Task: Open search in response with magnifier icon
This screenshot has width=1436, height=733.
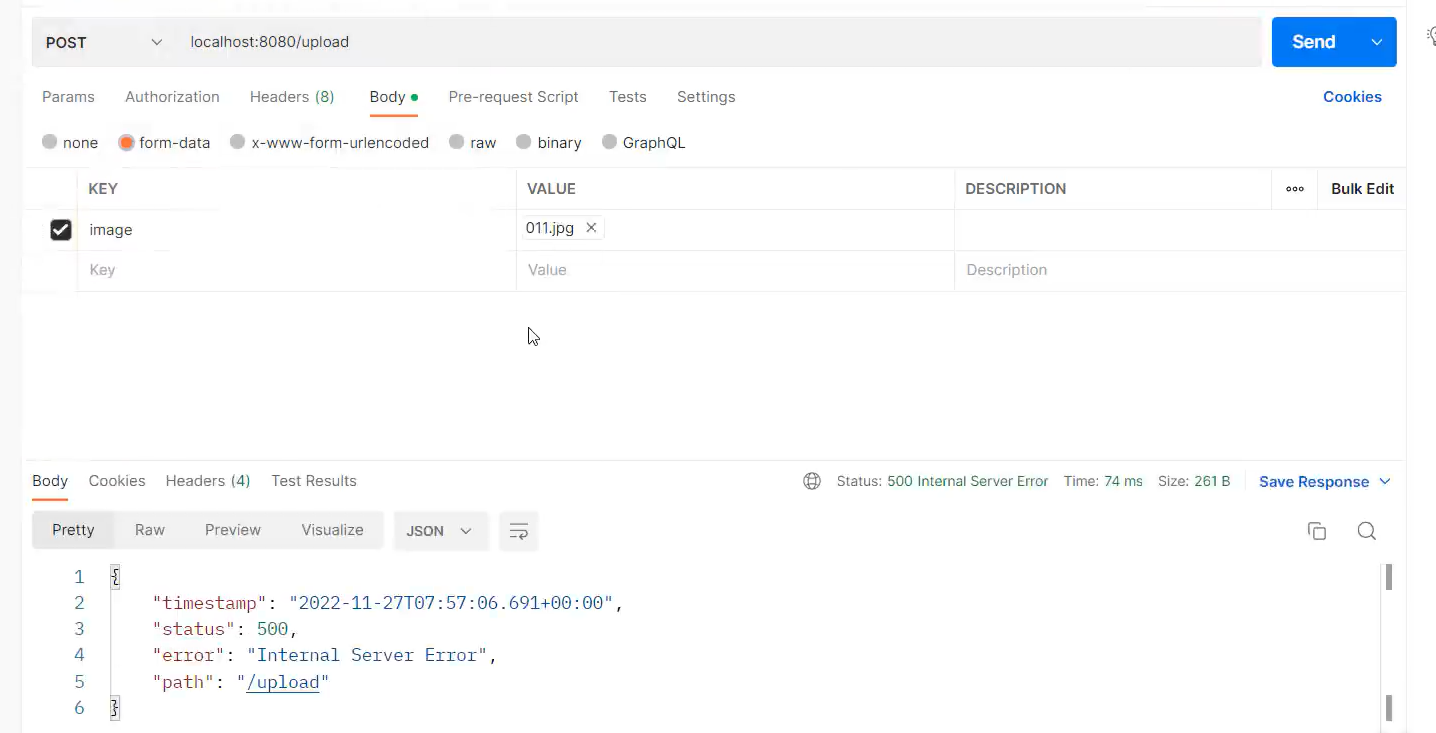Action: [x=1367, y=531]
